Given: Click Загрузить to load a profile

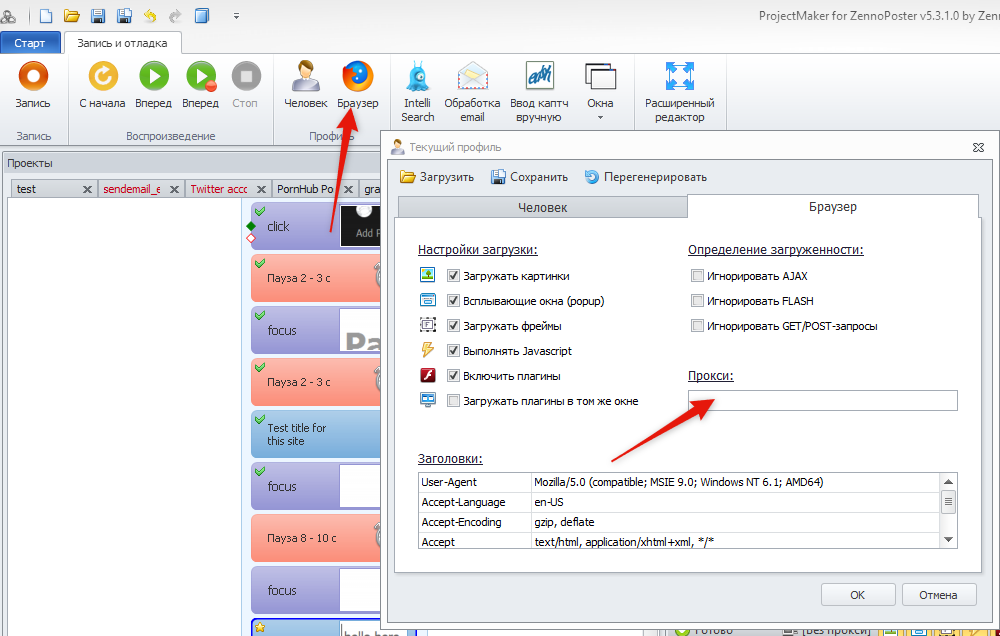Looking at the screenshot, I should coord(437,177).
